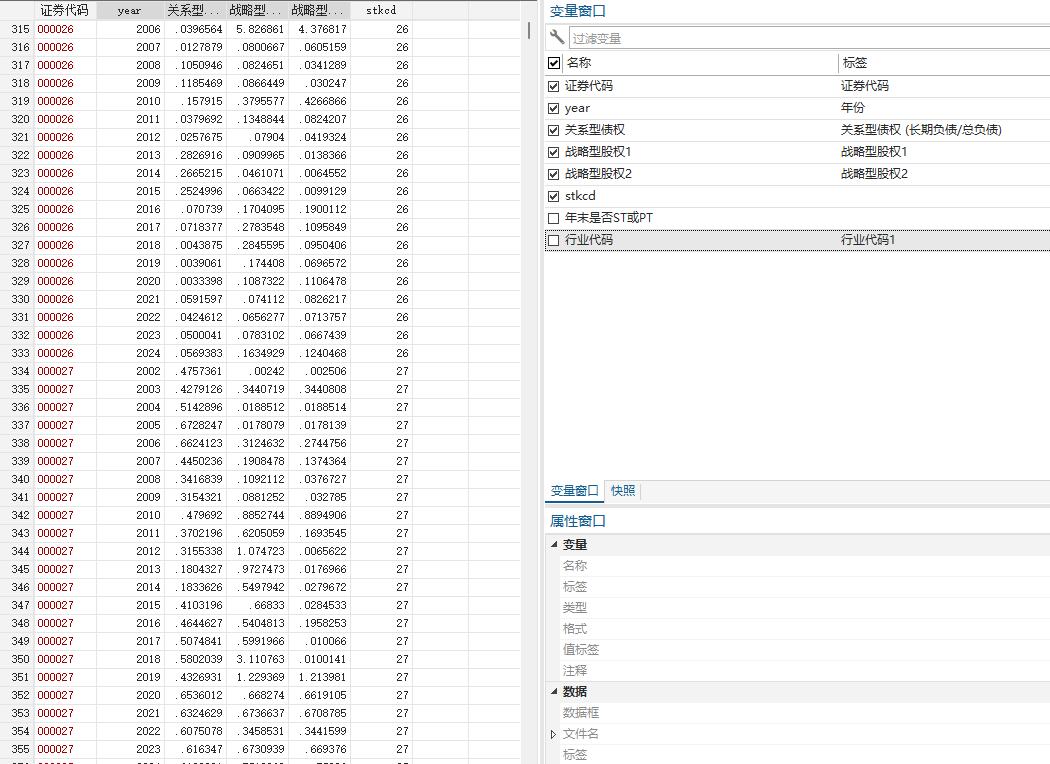Click the 标签 column header in variable list
Image resolution: width=1050 pixels, height=764 pixels.
pyautogui.click(x=855, y=63)
